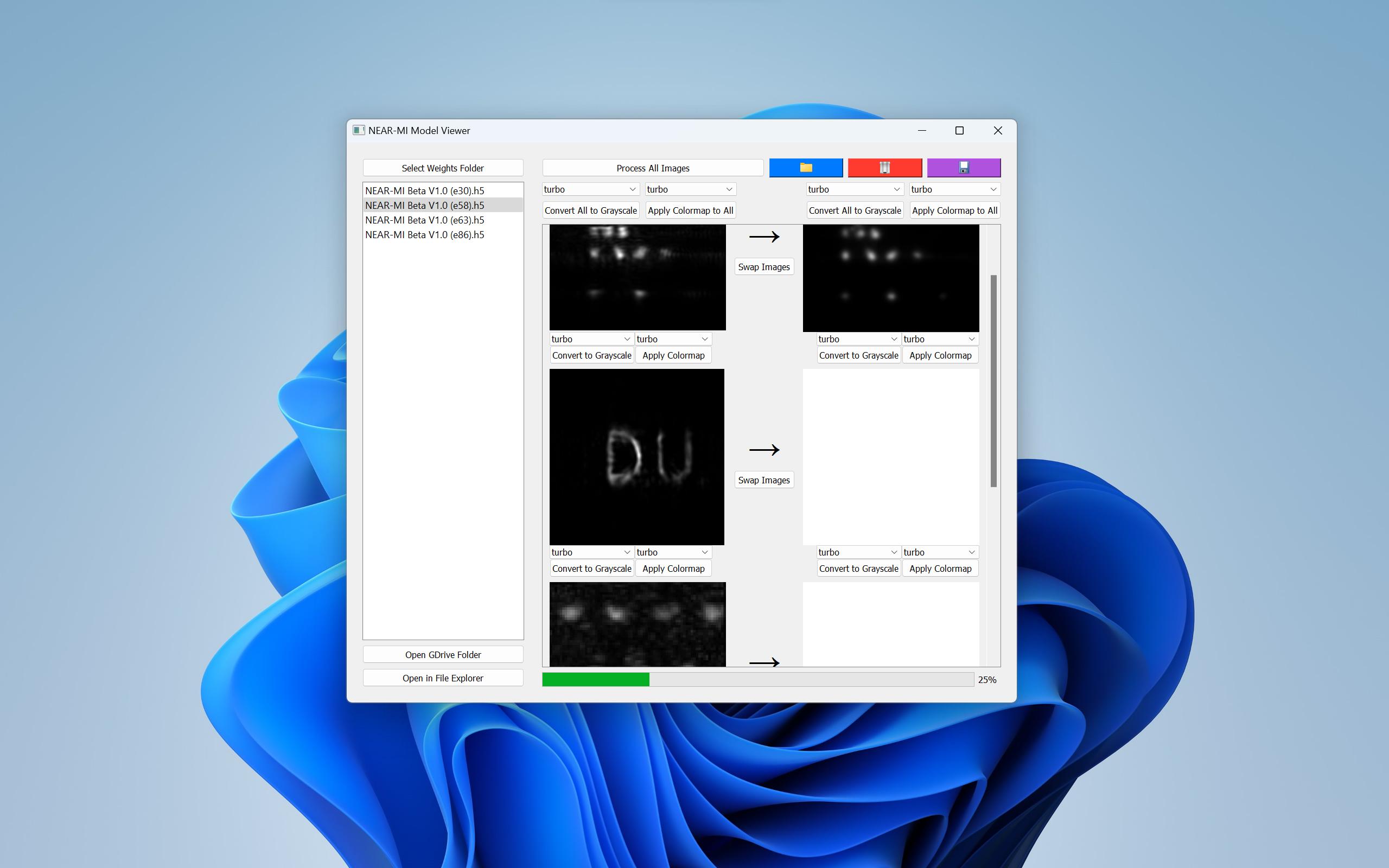
Task: Apply Colormap to All in the right column
Action: point(954,210)
